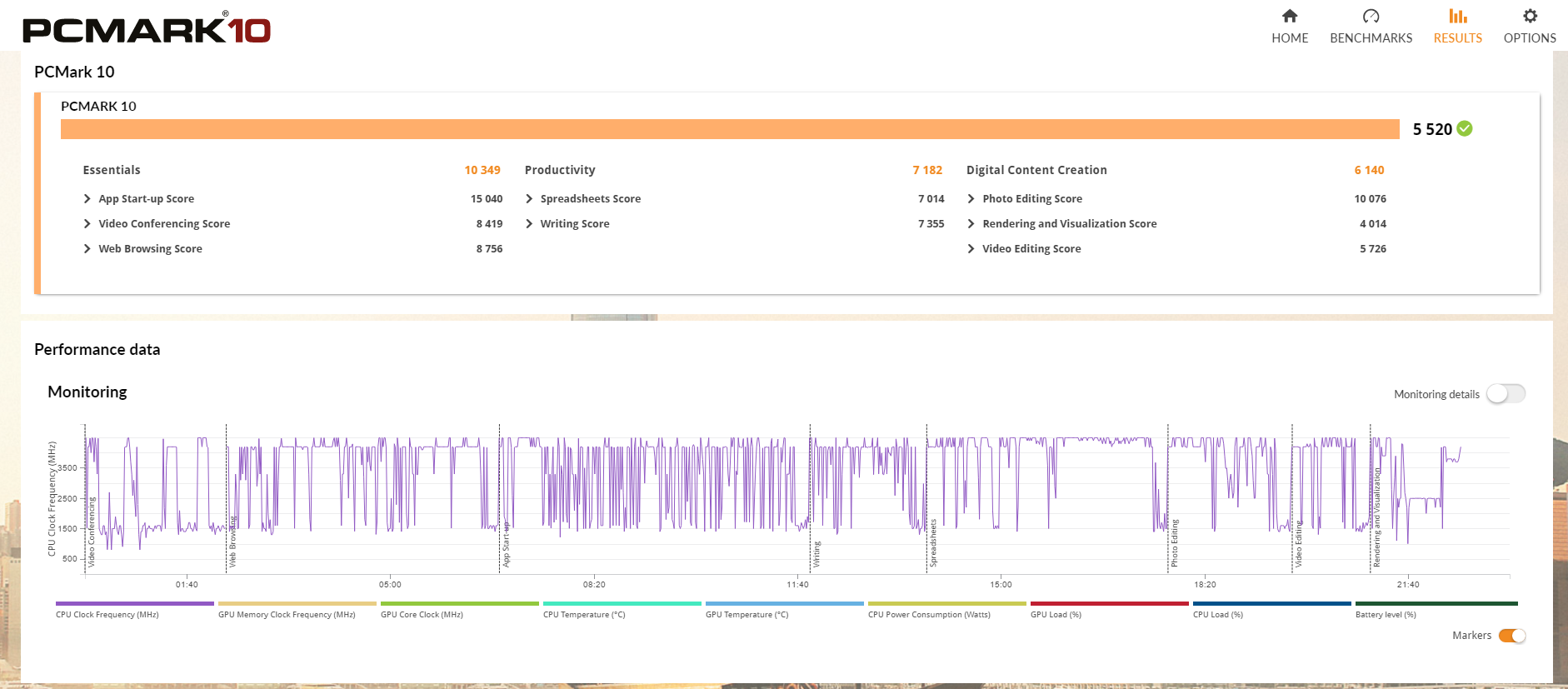Click the Rendering and Visualization chart marker
Viewport: 1568px width, 689px height.
click(1376, 518)
